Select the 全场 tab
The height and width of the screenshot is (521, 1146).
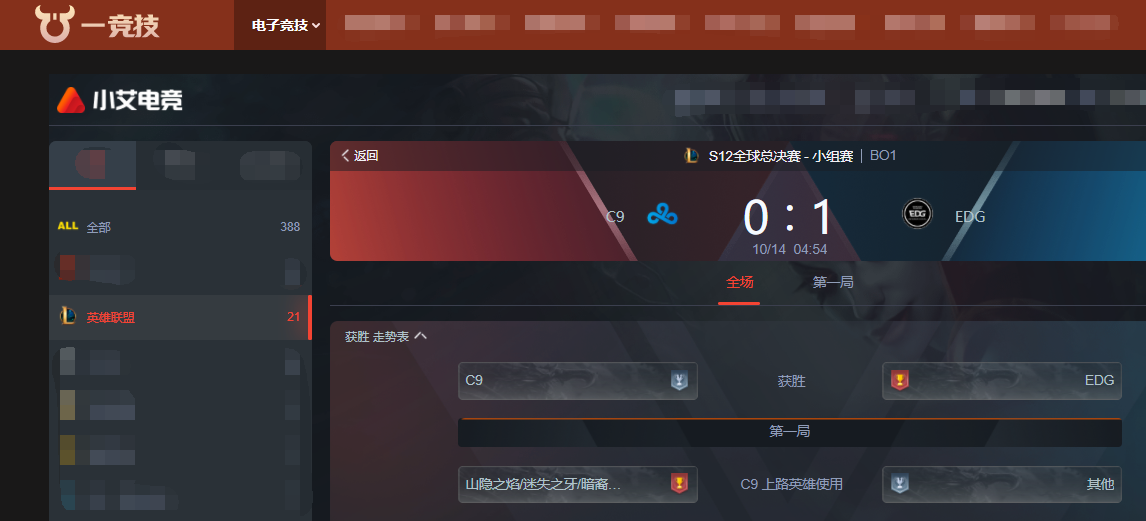click(739, 282)
